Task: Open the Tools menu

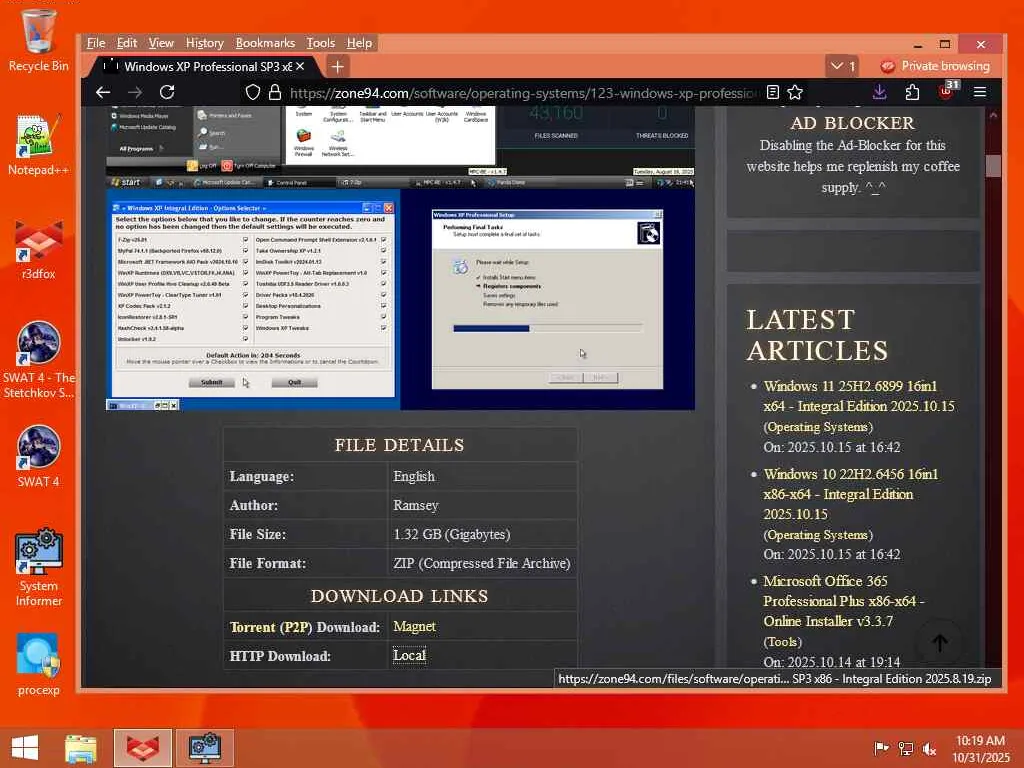Action: (x=321, y=43)
